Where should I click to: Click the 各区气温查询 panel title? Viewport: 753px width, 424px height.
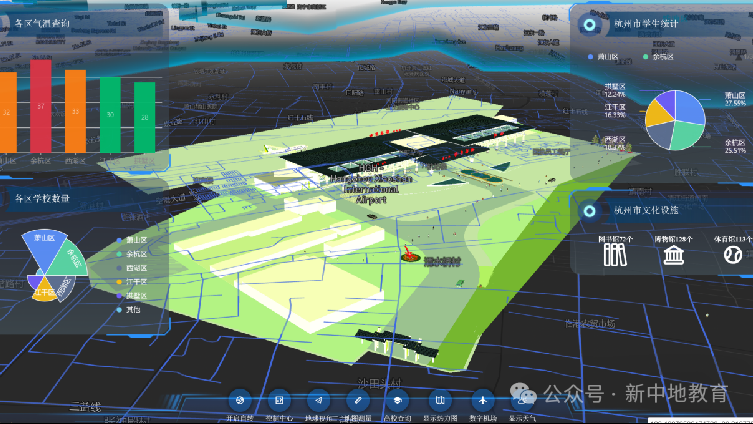tap(42, 23)
